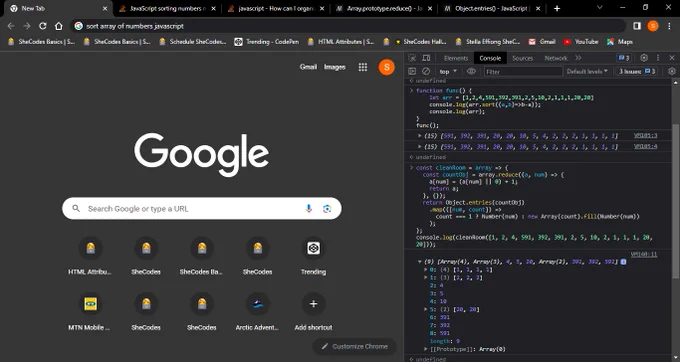The image size is (680, 362).
Task: Create a live expression with the eye icon
Action: 471,72
